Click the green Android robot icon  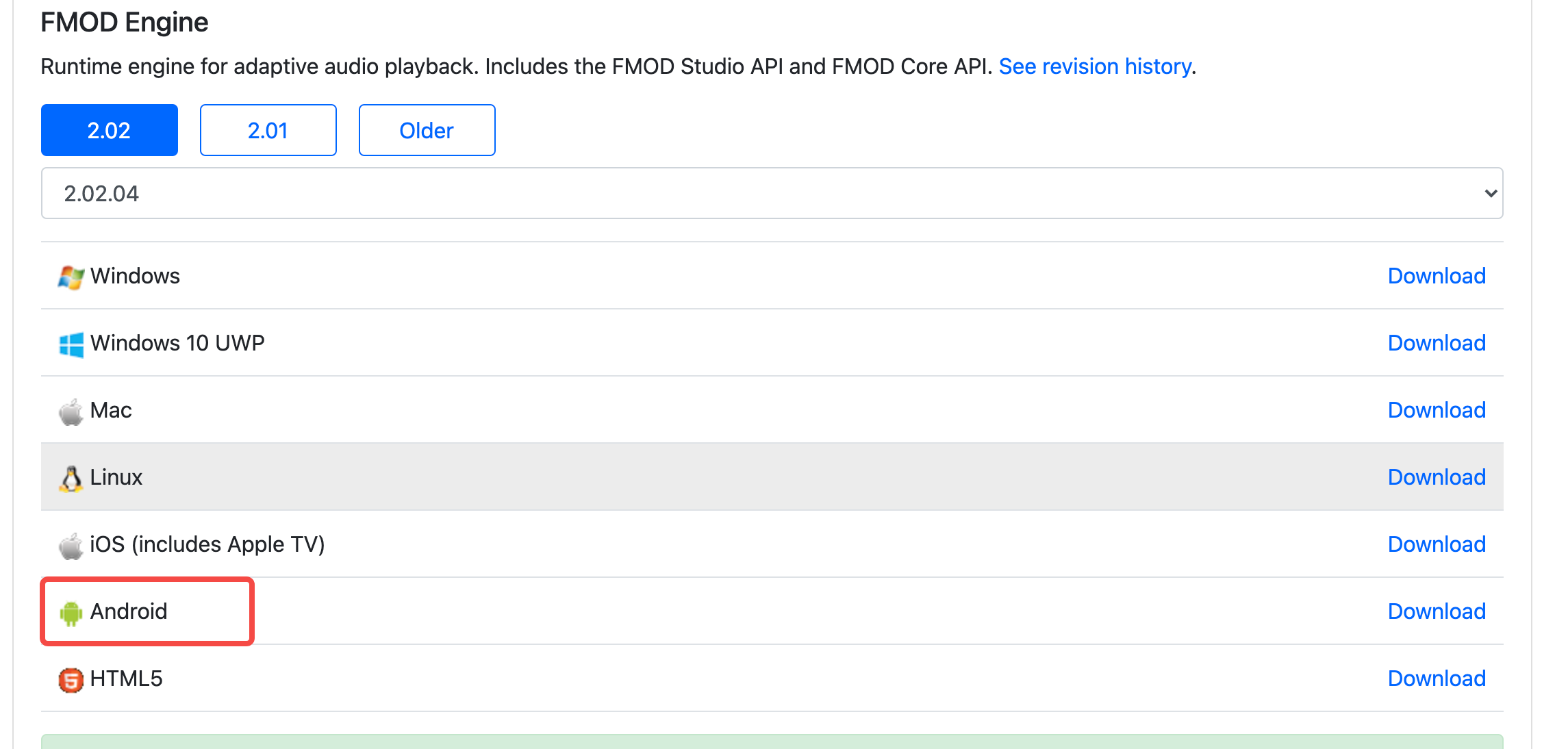tap(71, 613)
